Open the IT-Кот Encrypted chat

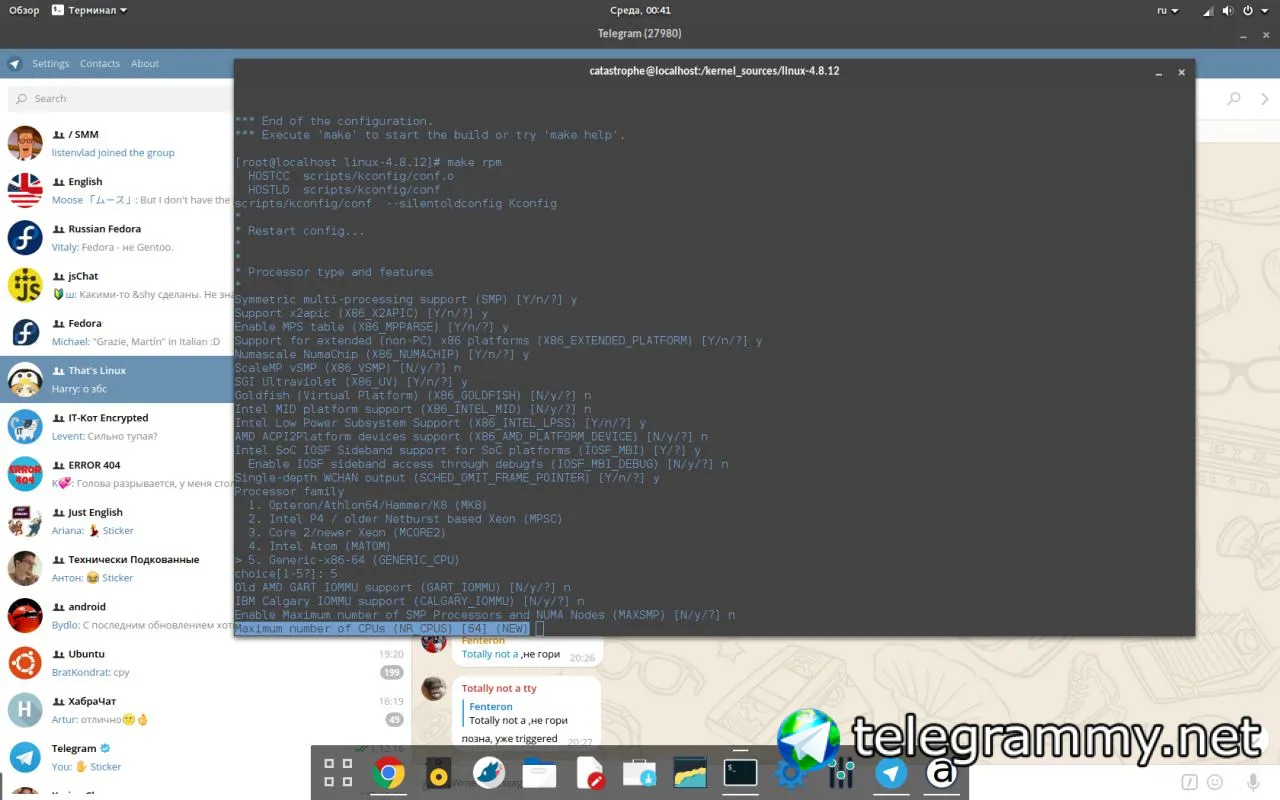coord(117,427)
